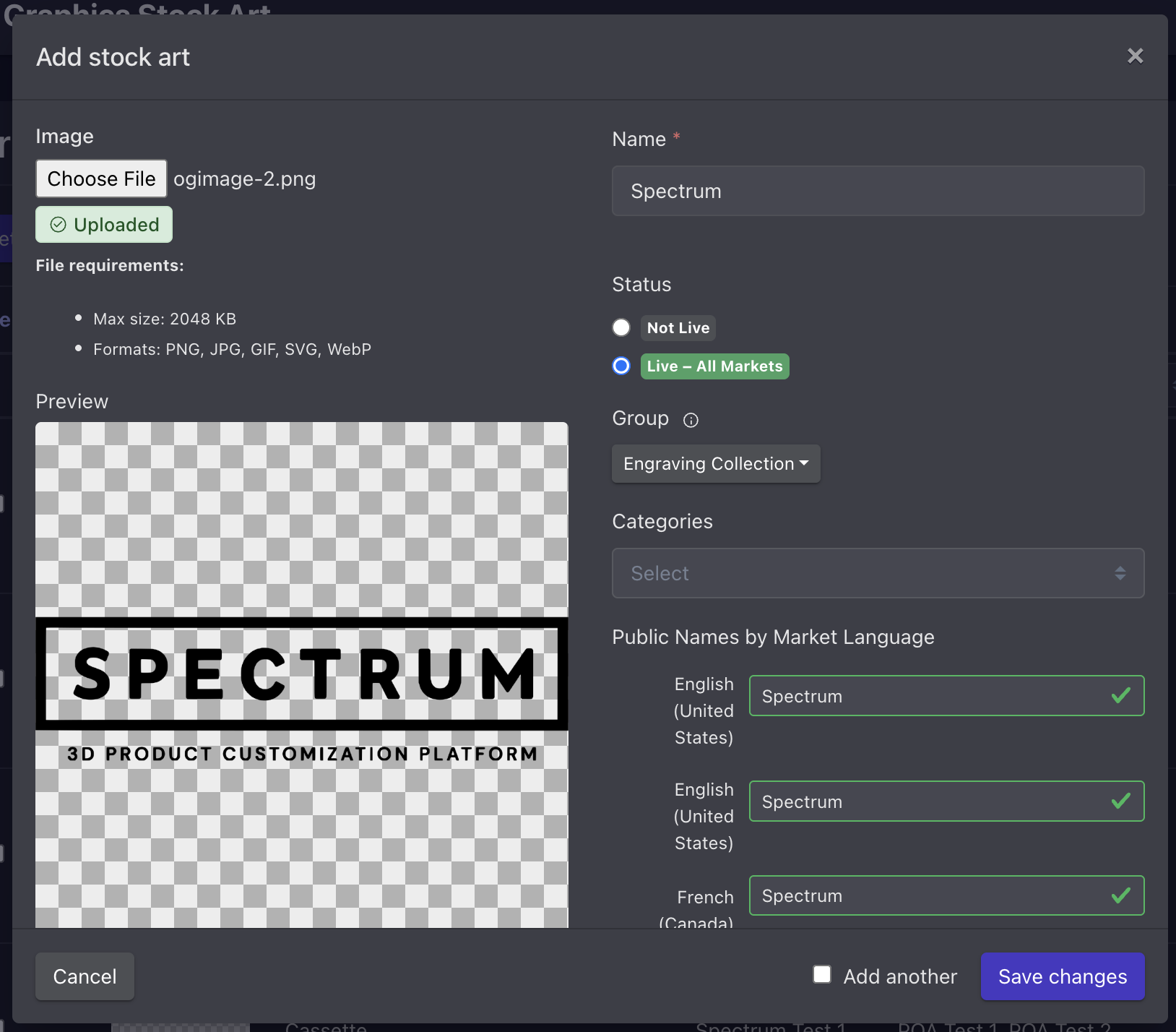Click the Spectrum preview image
Viewport: 1176px width, 1032px height.
click(302, 675)
